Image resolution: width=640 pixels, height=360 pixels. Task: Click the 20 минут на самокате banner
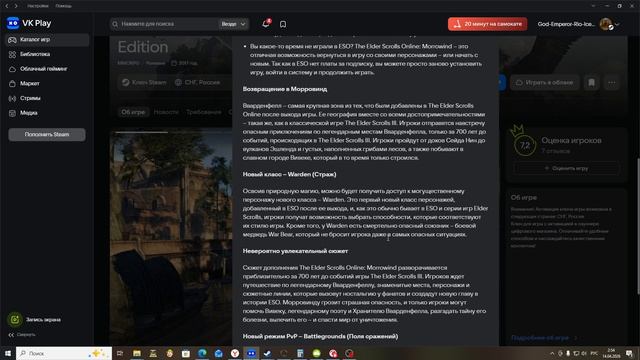pyautogui.click(x=487, y=24)
